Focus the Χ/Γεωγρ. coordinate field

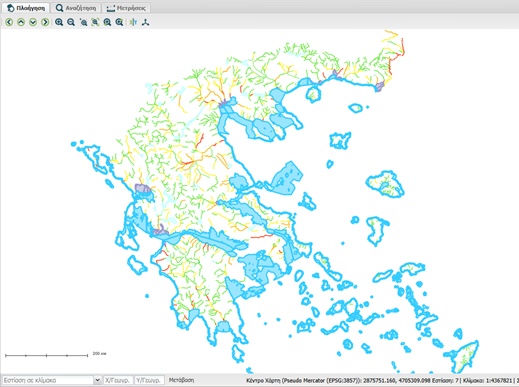coord(118,380)
